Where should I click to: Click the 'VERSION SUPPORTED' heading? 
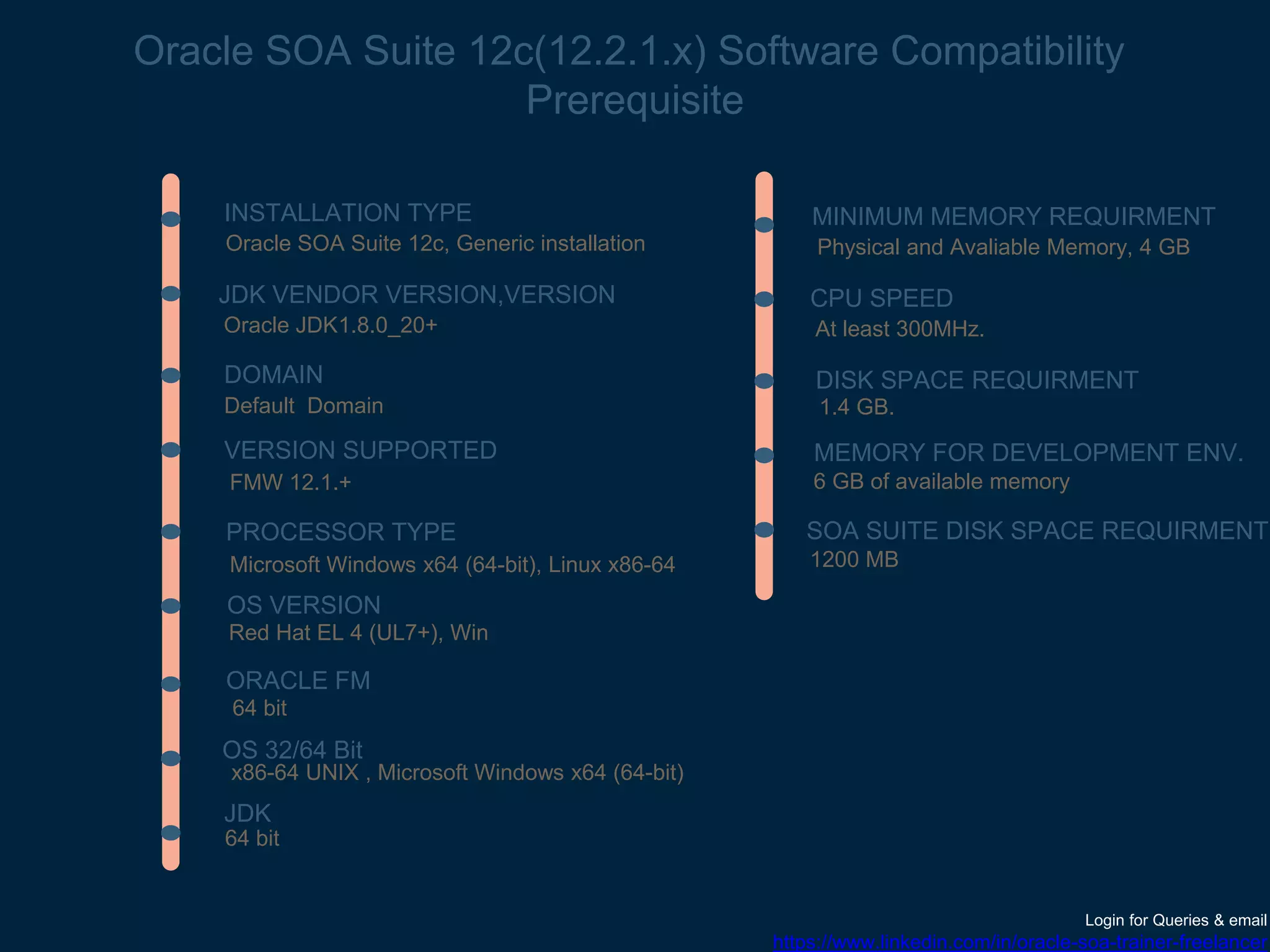pos(360,450)
